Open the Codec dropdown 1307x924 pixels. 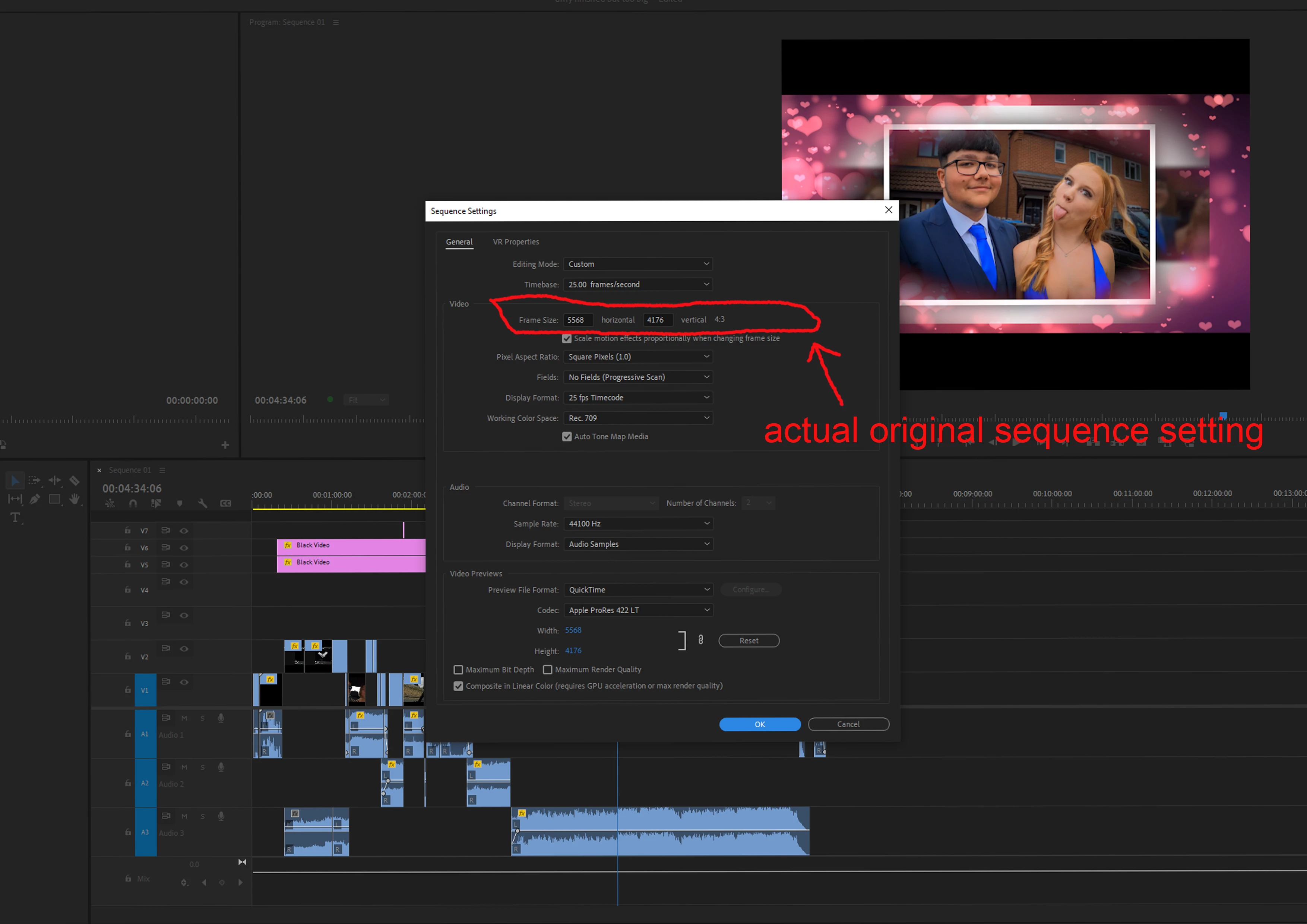[637, 610]
